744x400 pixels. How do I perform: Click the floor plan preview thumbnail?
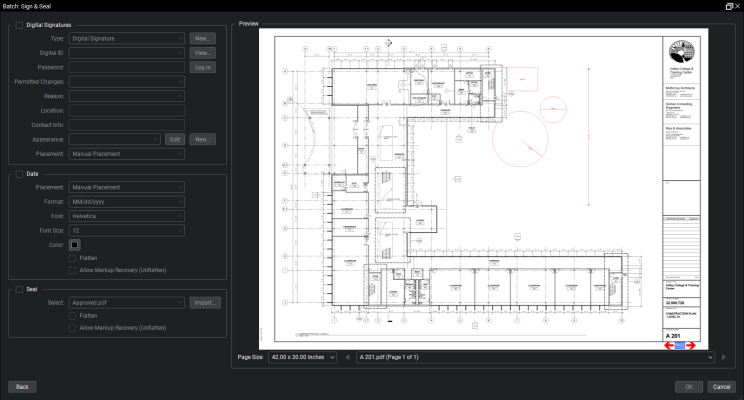pos(484,189)
